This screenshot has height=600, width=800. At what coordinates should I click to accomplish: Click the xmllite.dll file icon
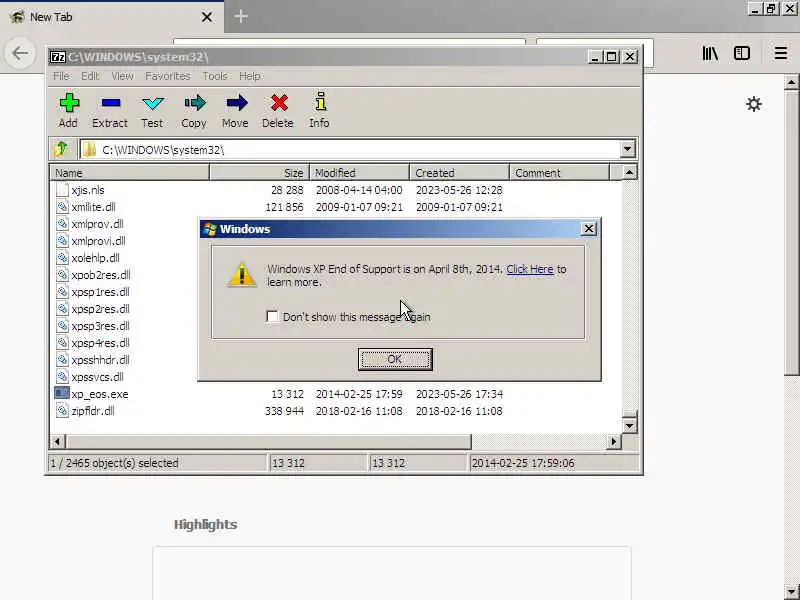tap(62, 207)
